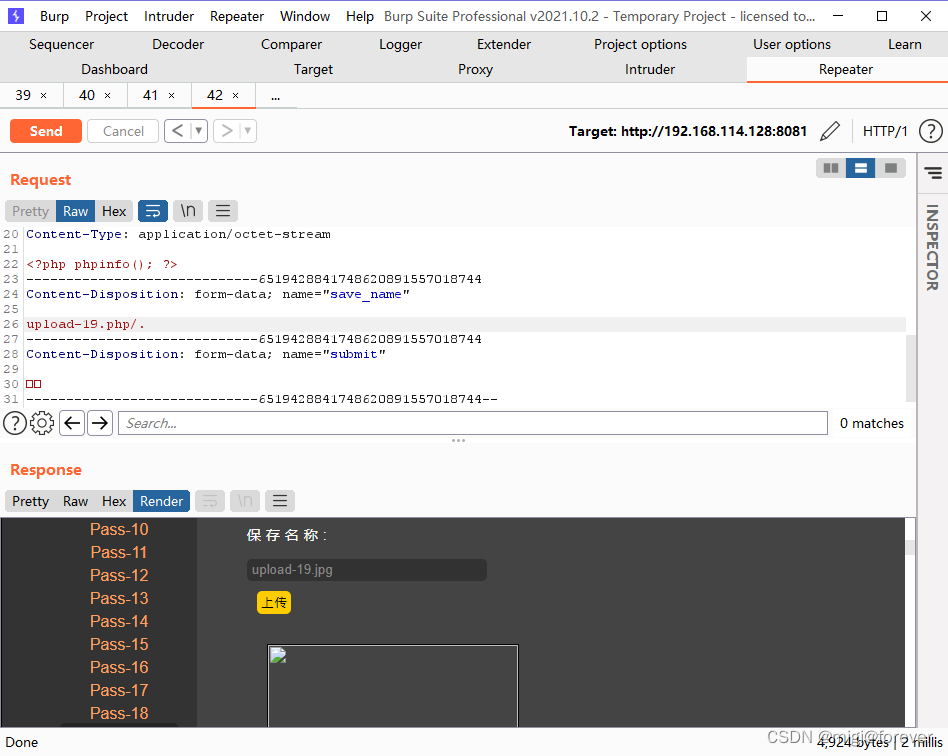Click the Burp Suite logo icon

(16, 16)
